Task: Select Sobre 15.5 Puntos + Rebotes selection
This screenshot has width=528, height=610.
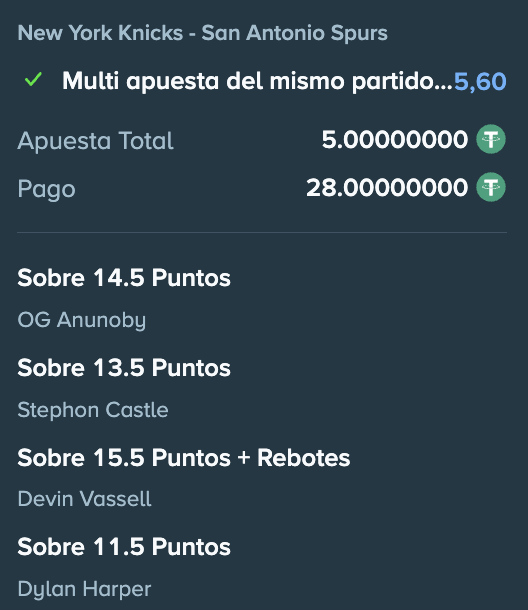Action: [184, 458]
